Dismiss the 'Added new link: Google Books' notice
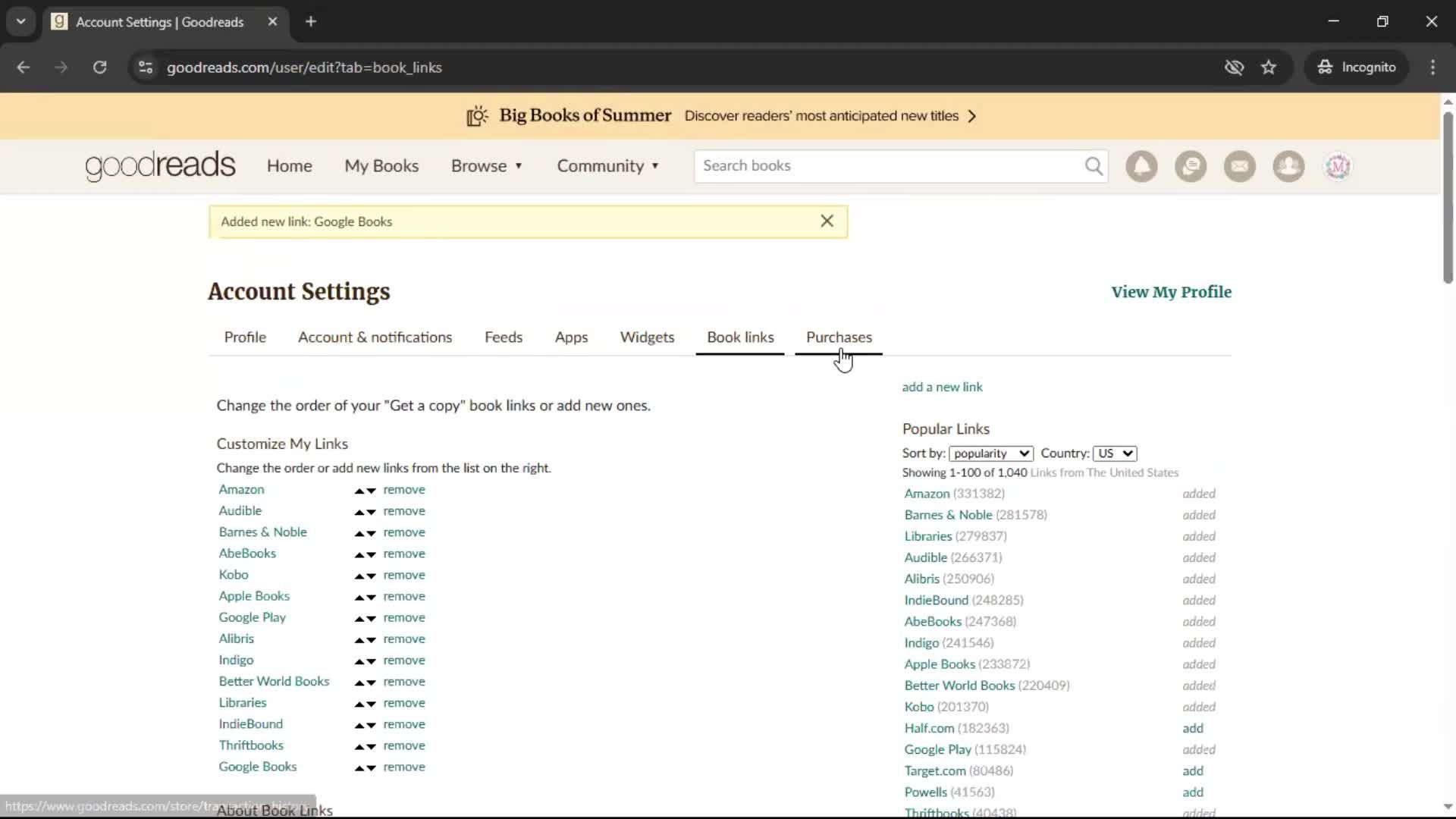Screen dimensions: 1456x819 pyautogui.click(x=827, y=221)
